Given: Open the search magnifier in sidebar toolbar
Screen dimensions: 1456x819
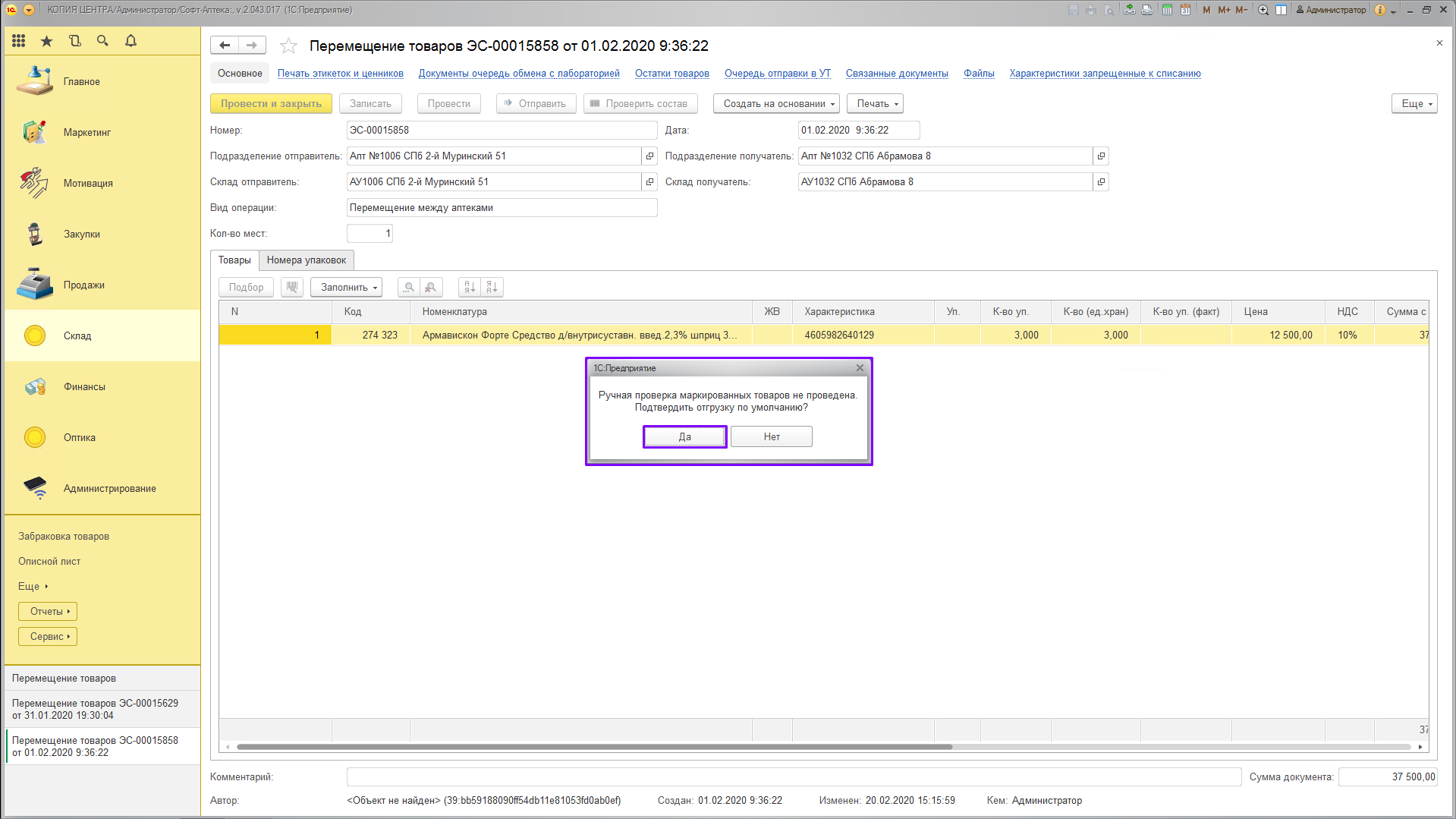Looking at the screenshot, I should 102,41.
